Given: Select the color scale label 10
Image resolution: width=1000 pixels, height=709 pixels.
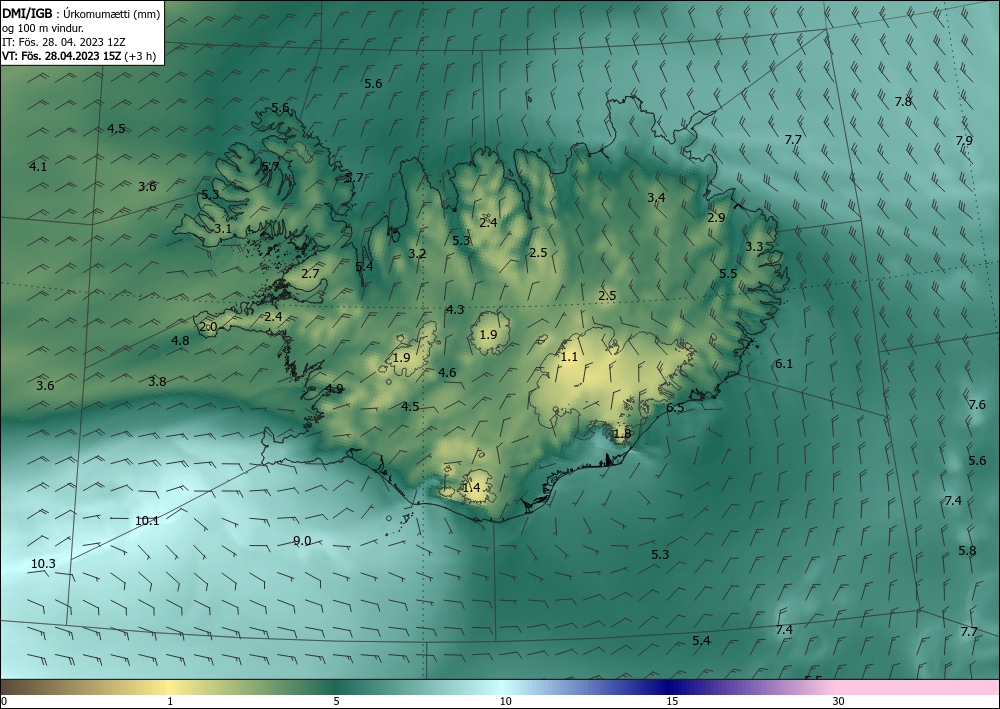Looking at the screenshot, I should (x=505, y=701).
